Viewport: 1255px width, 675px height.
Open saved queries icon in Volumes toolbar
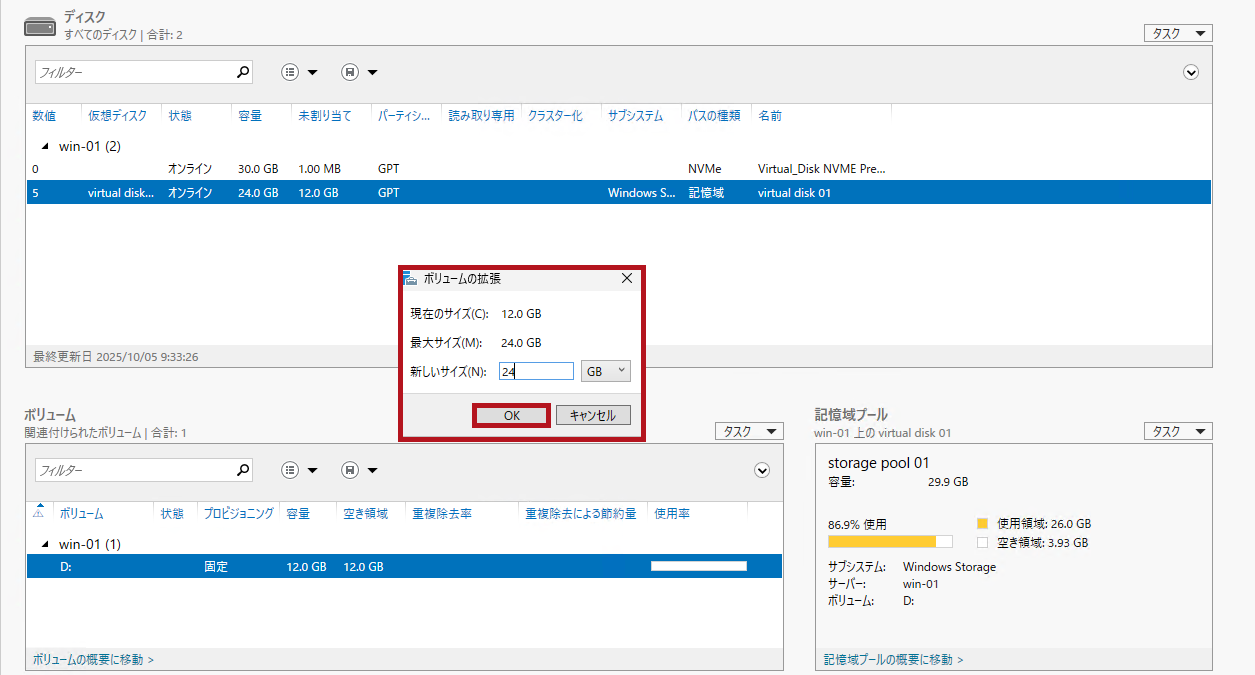coord(359,470)
